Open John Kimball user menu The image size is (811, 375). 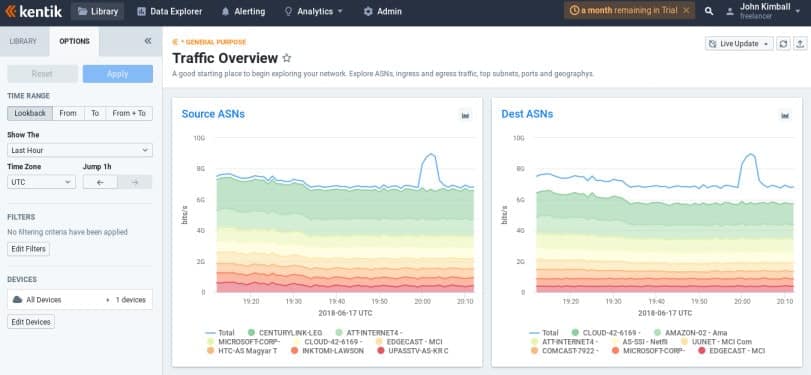pos(764,11)
